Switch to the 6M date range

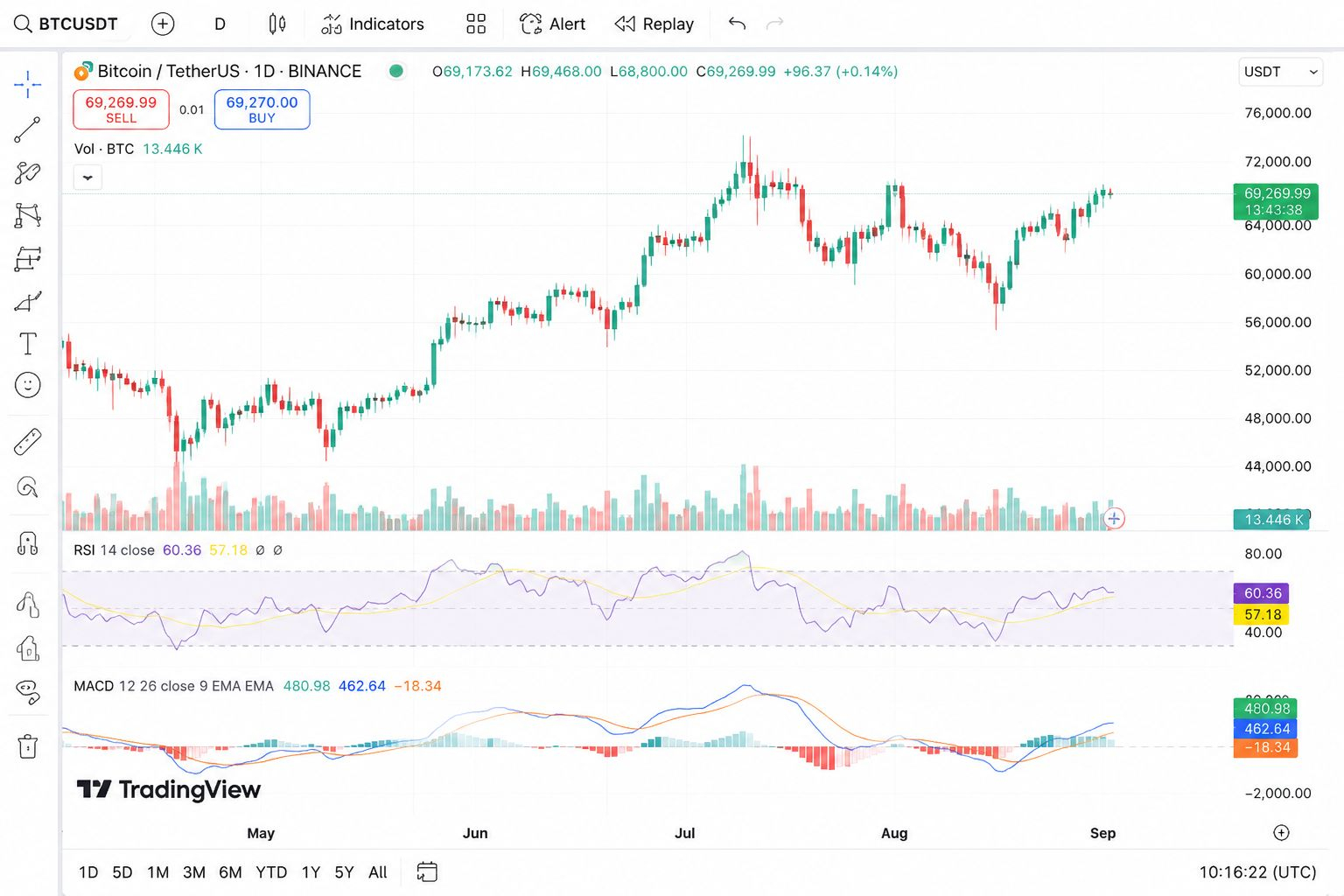coord(230,872)
